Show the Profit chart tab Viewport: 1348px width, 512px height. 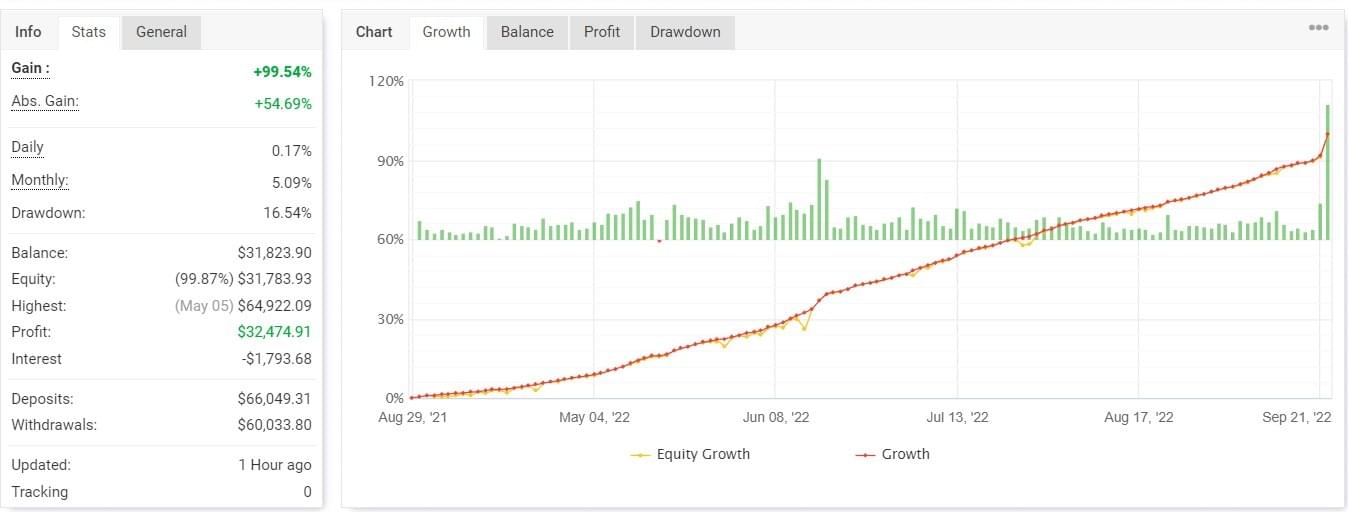602,32
